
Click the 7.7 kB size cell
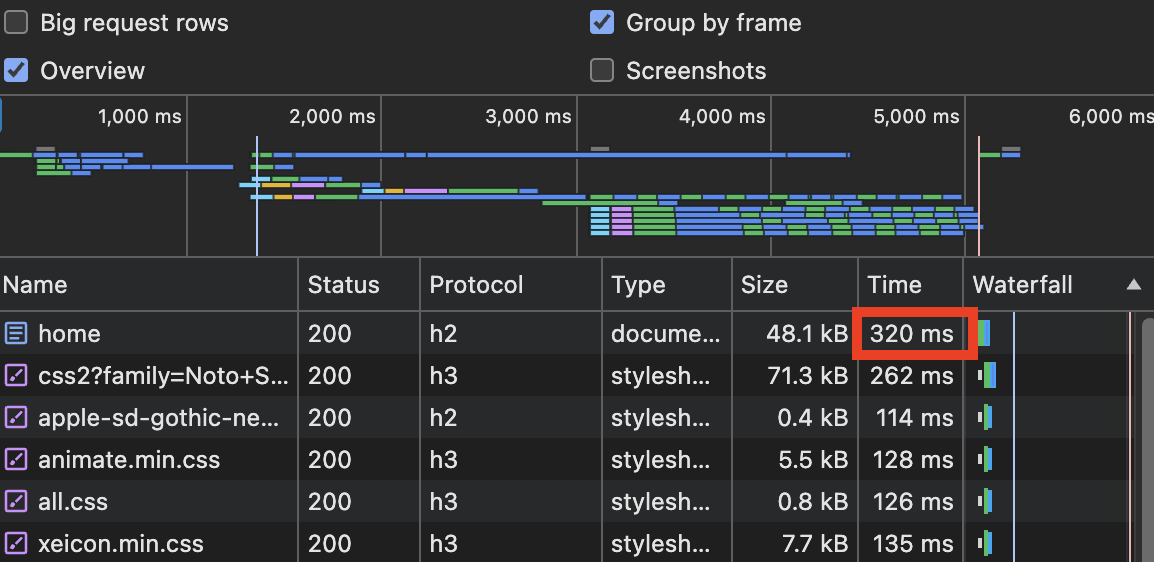813,544
